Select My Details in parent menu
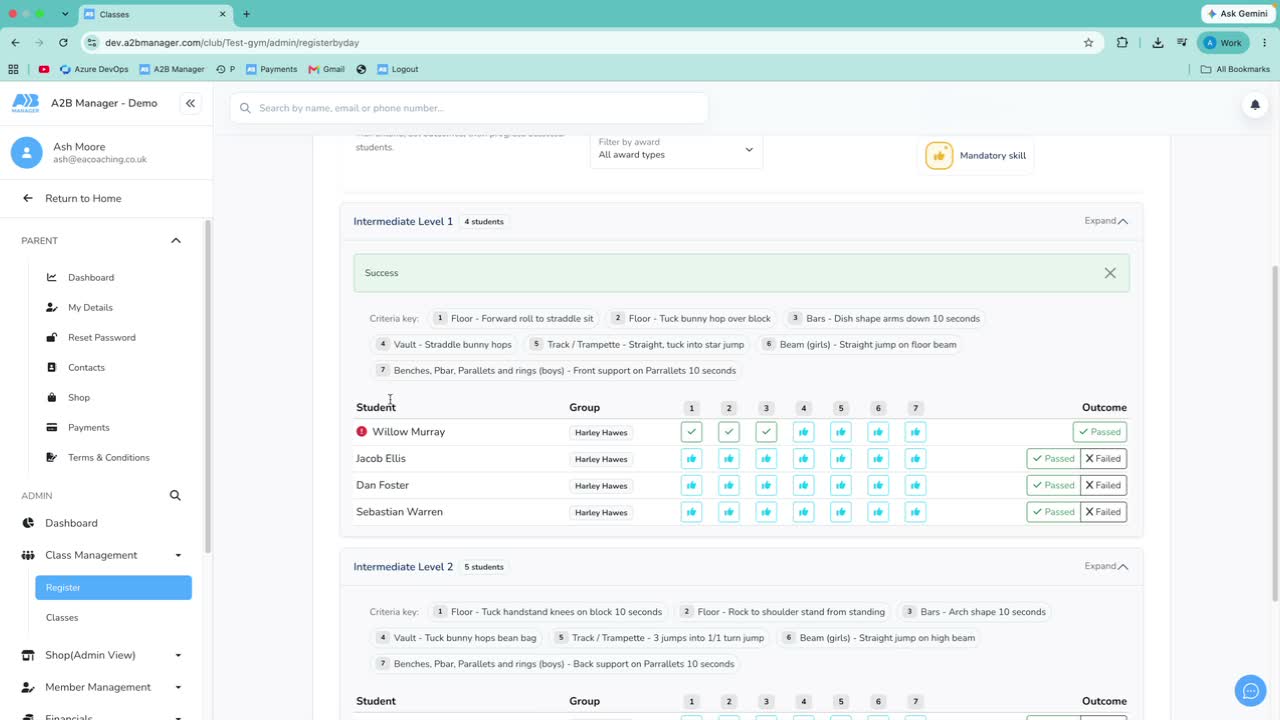 (x=90, y=308)
